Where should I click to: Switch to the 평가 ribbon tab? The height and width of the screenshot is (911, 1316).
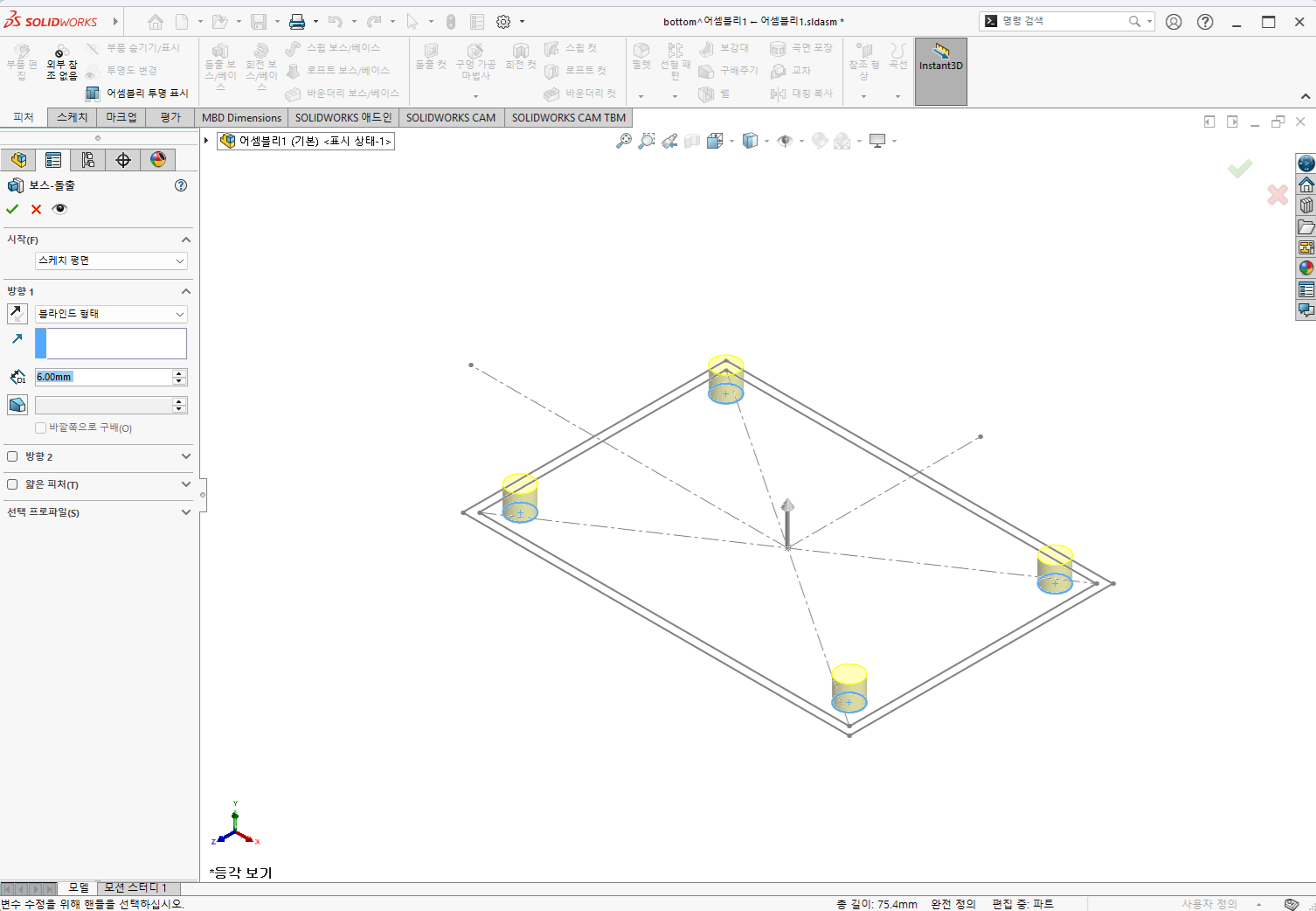click(170, 117)
